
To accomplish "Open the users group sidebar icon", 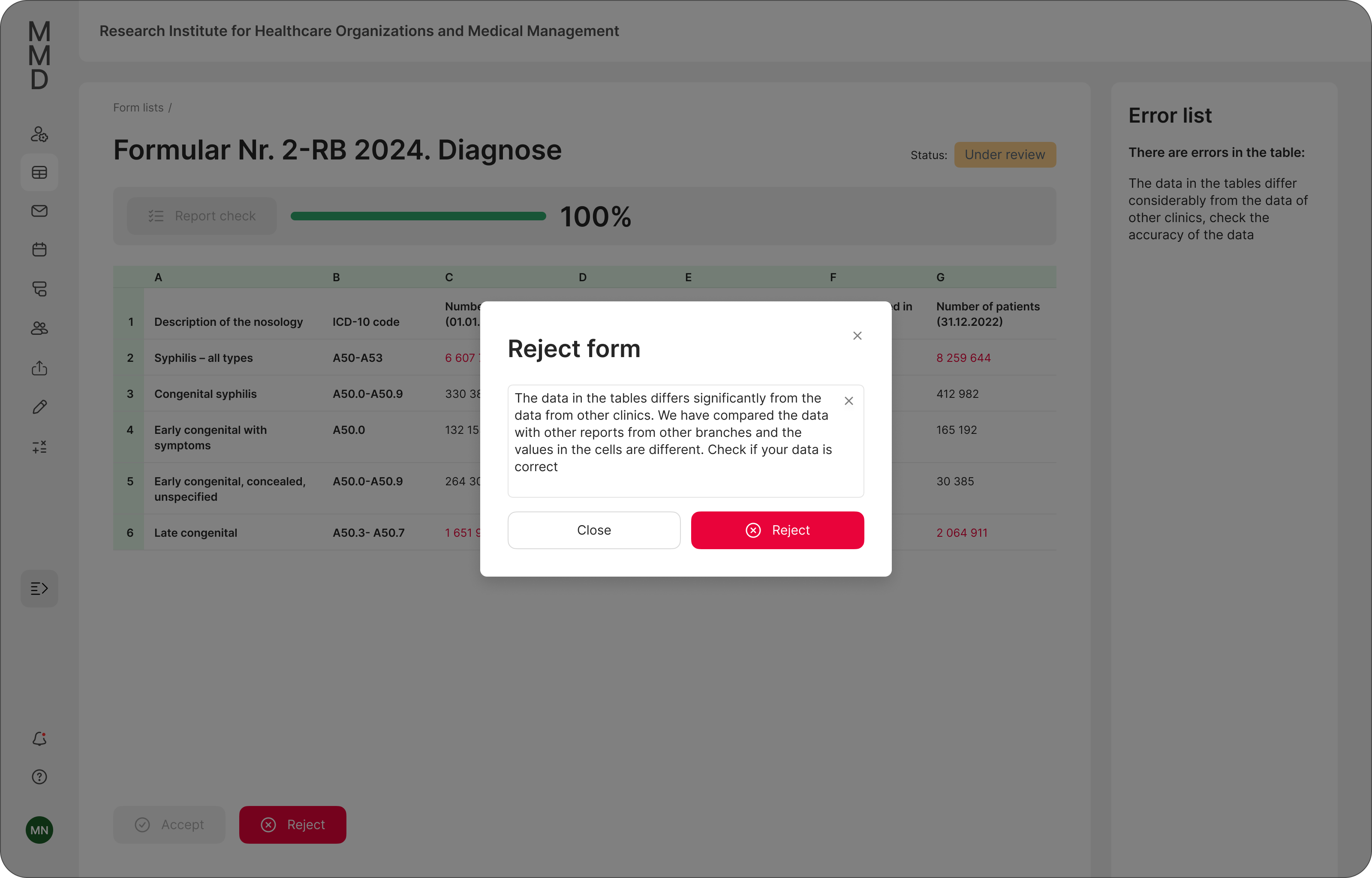I will pos(39,328).
